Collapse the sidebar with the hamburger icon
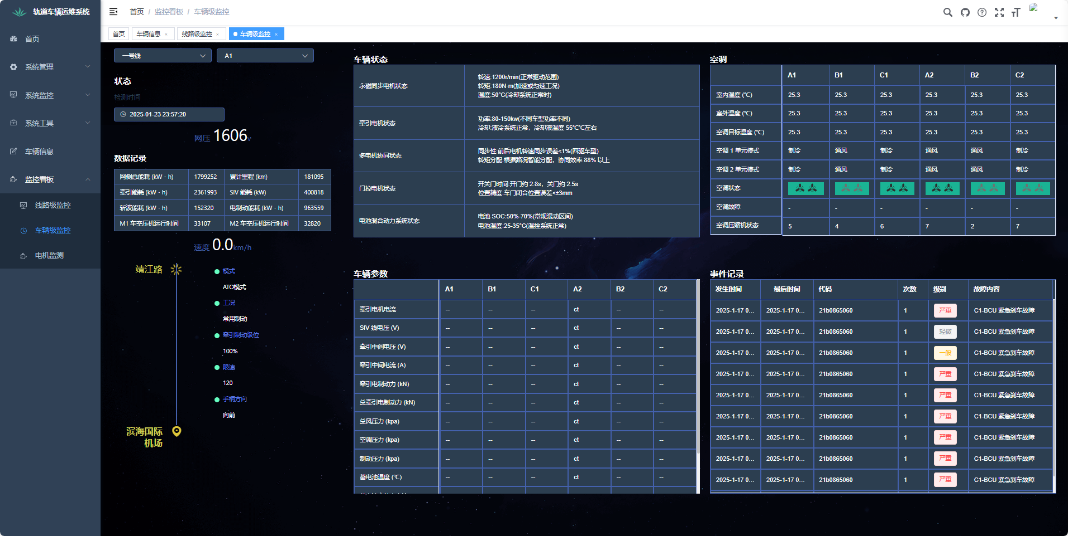Viewport: 1068px width, 536px height. 113,11
